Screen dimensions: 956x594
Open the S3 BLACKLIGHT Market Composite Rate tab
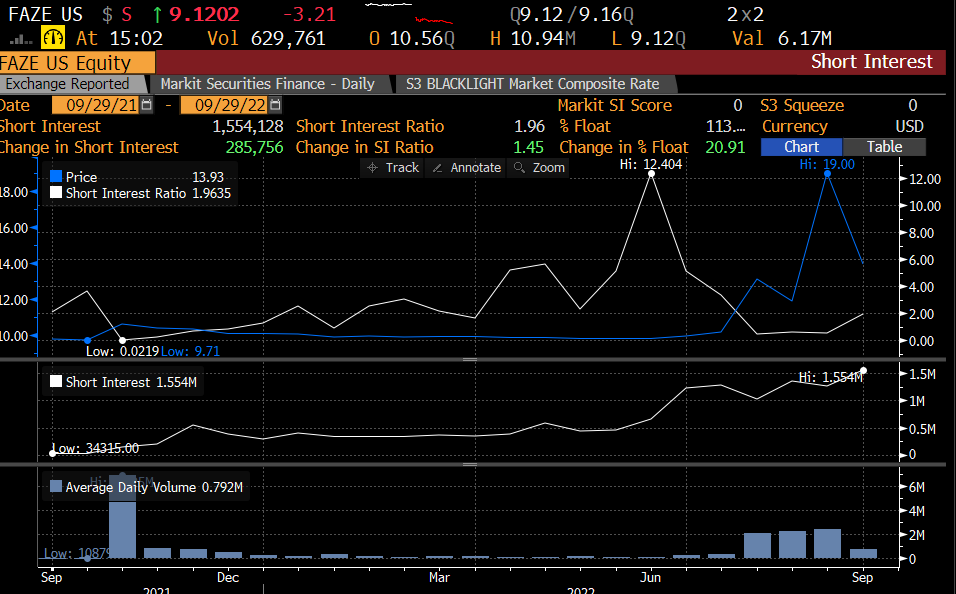(533, 84)
